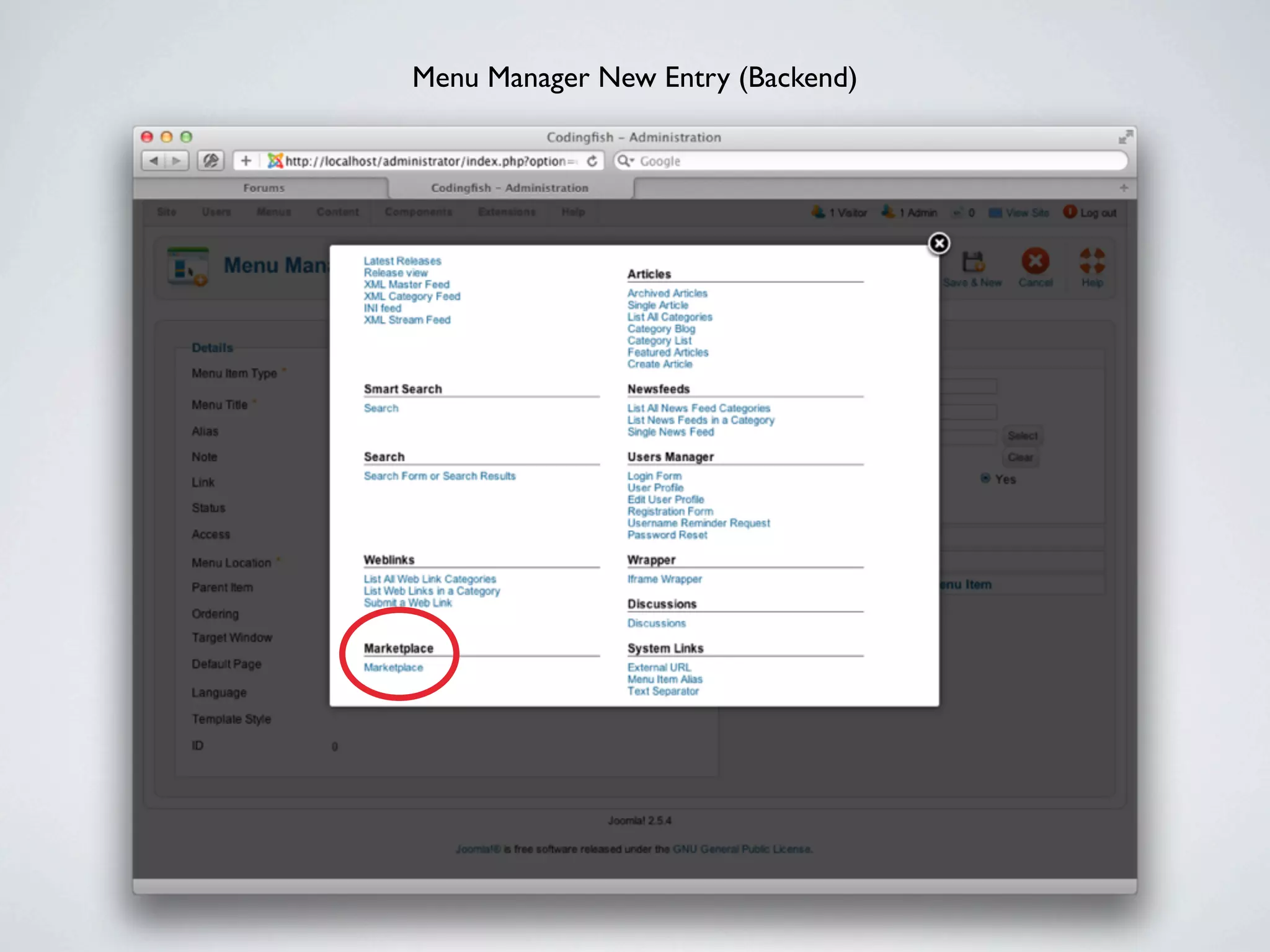Choose Smart Search's Search link
This screenshot has width=1270, height=952.
point(381,408)
